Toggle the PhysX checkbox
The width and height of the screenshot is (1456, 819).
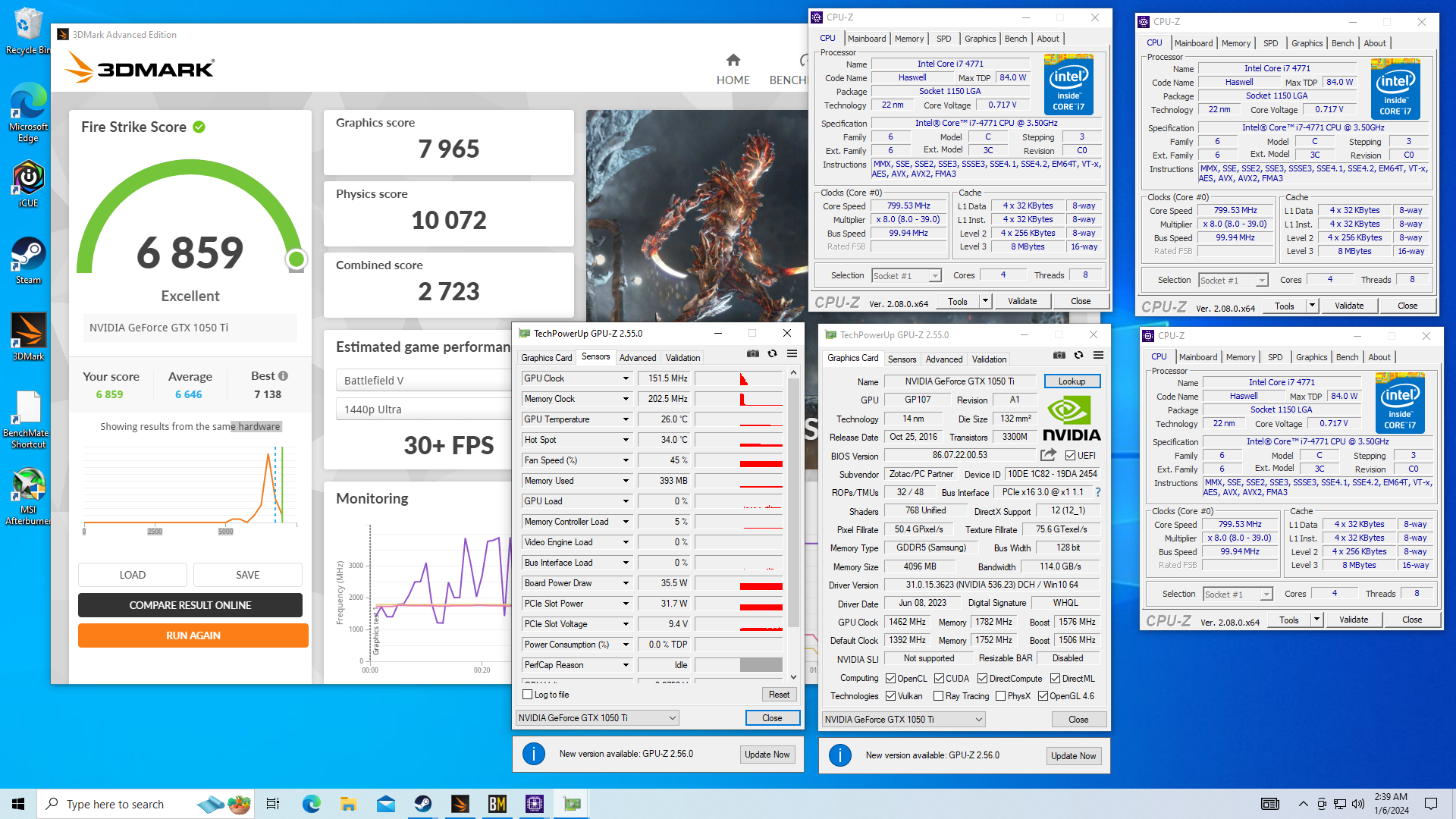click(x=1000, y=696)
